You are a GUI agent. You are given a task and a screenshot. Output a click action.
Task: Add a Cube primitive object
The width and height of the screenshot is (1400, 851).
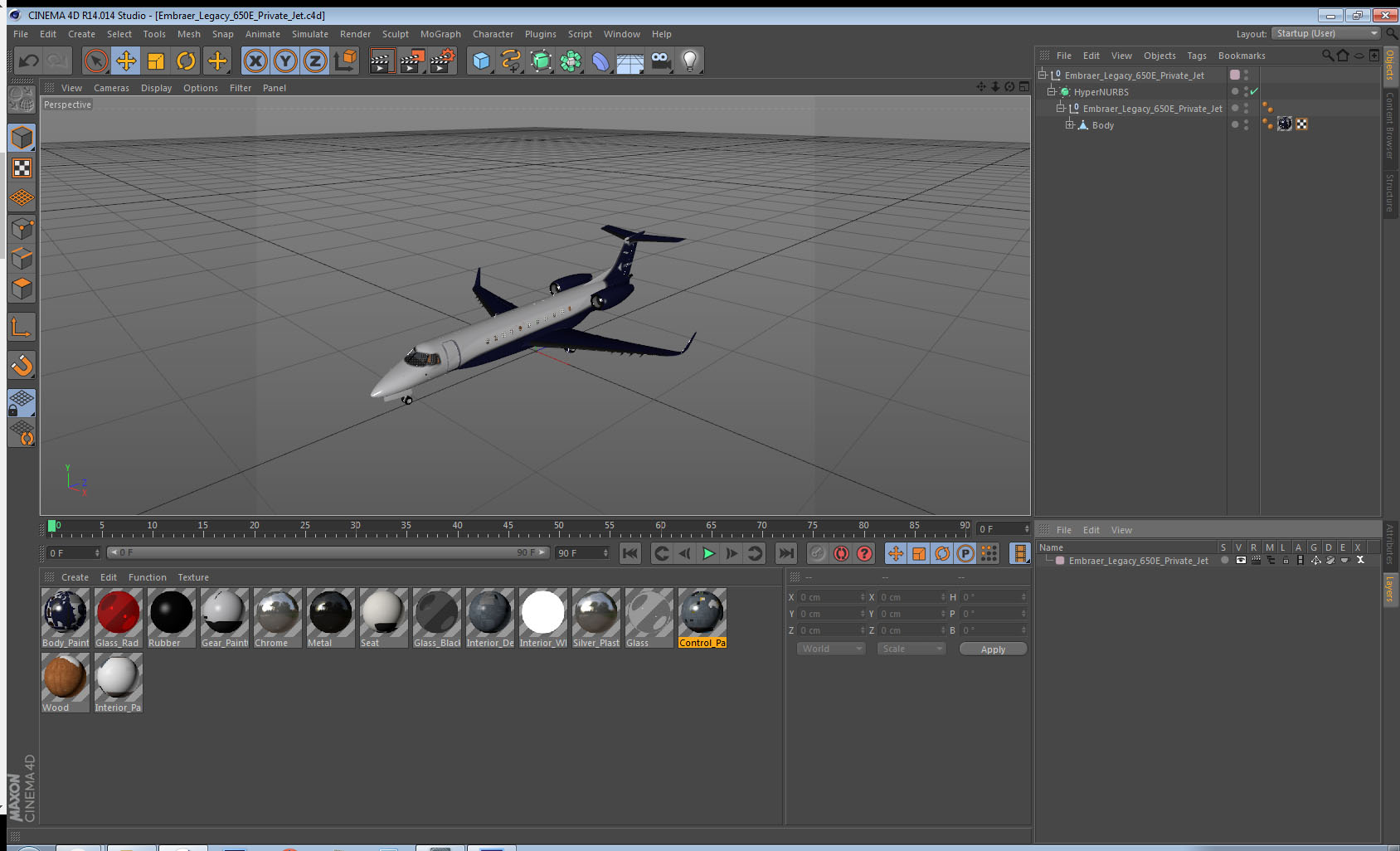click(481, 61)
